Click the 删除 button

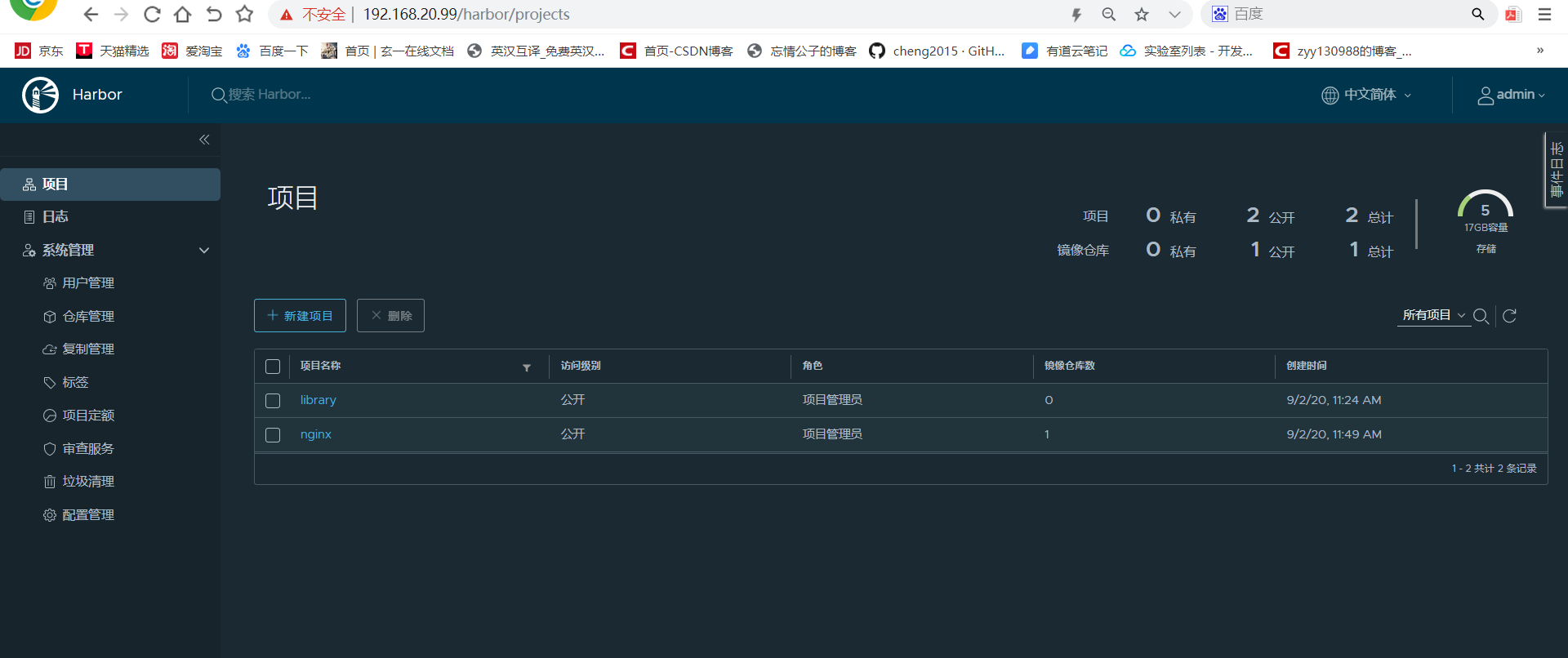point(390,316)
